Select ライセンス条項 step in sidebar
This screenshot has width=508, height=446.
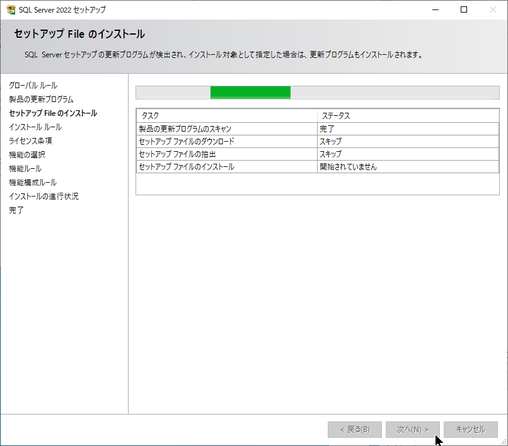[30, 141]
